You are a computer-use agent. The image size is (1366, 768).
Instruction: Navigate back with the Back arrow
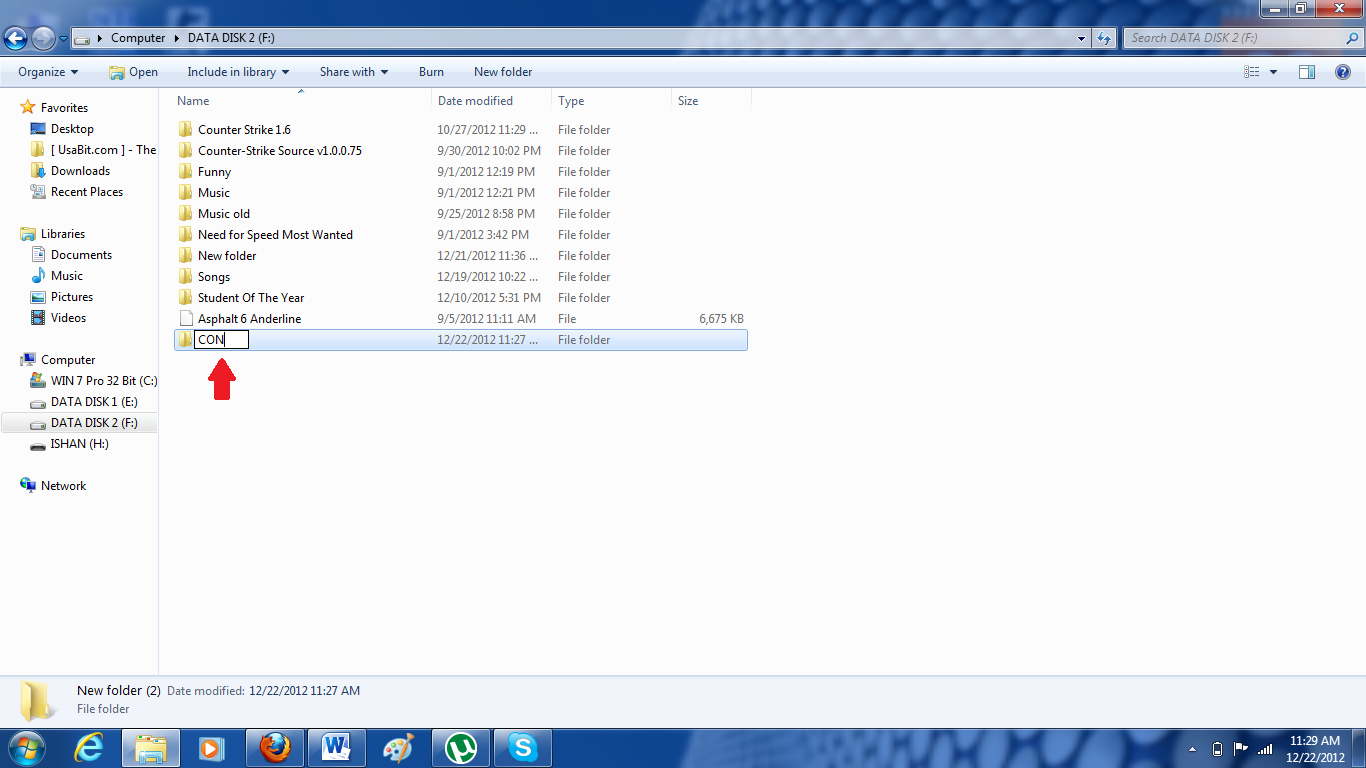(15, 37)
